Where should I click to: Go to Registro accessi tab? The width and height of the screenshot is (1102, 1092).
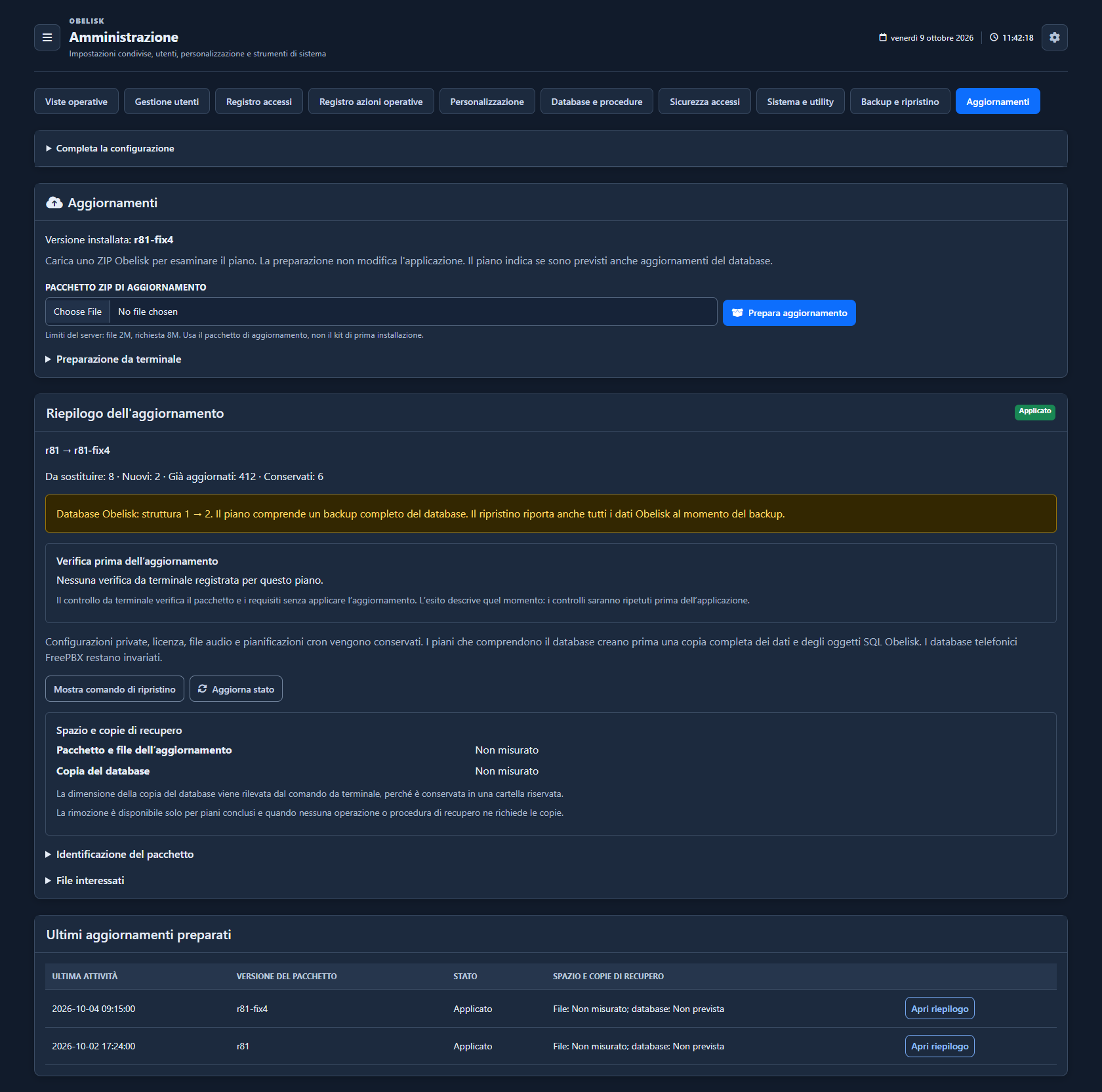tap(259, 101)
